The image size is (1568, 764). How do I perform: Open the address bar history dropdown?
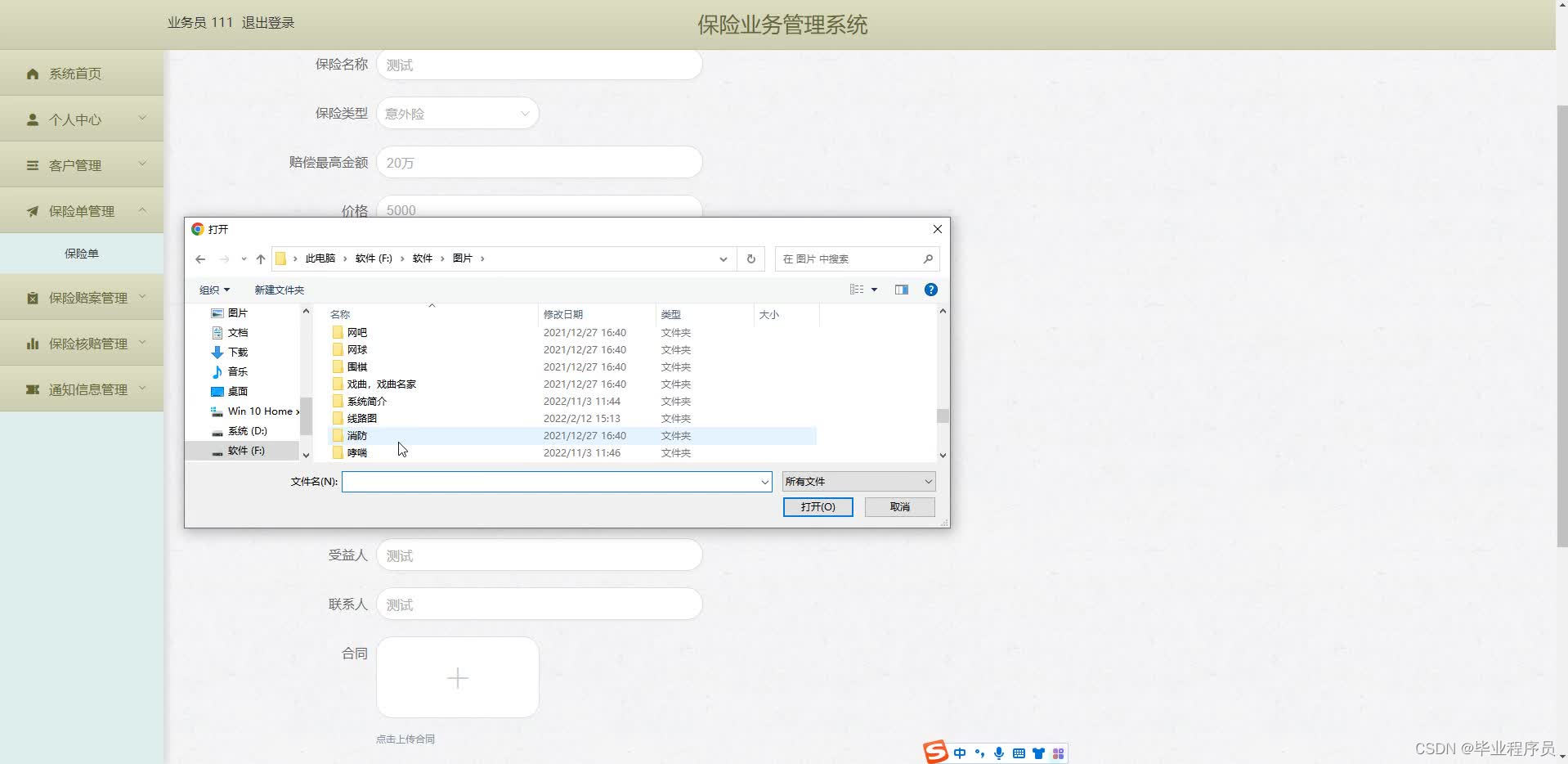(x=723, y=259)
